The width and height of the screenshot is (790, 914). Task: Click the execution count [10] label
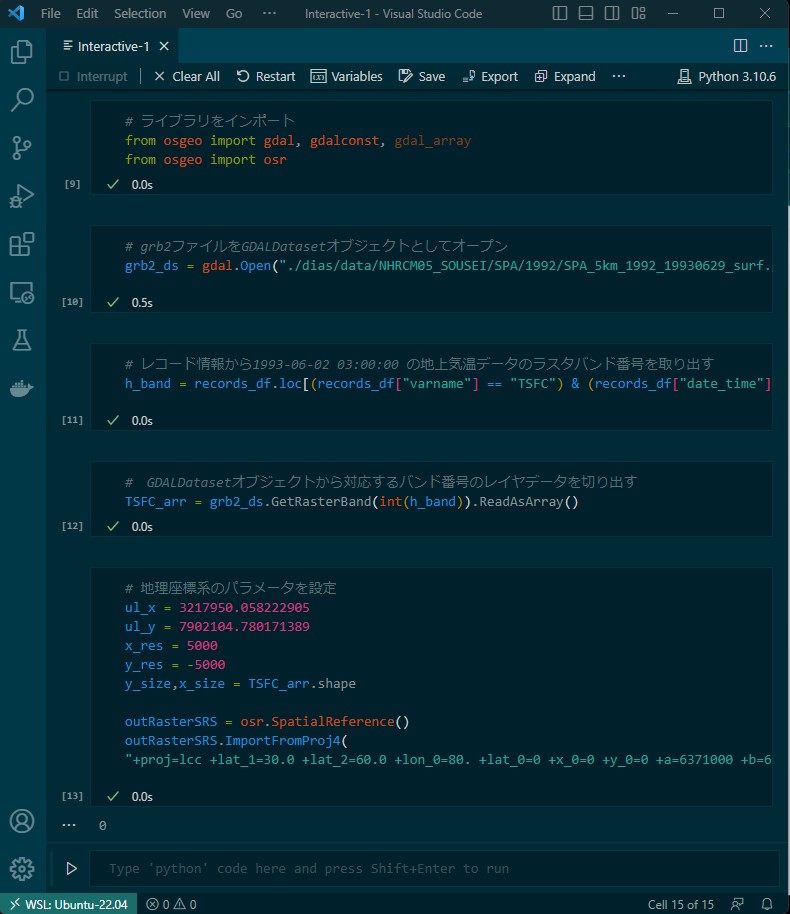(72, 301)
